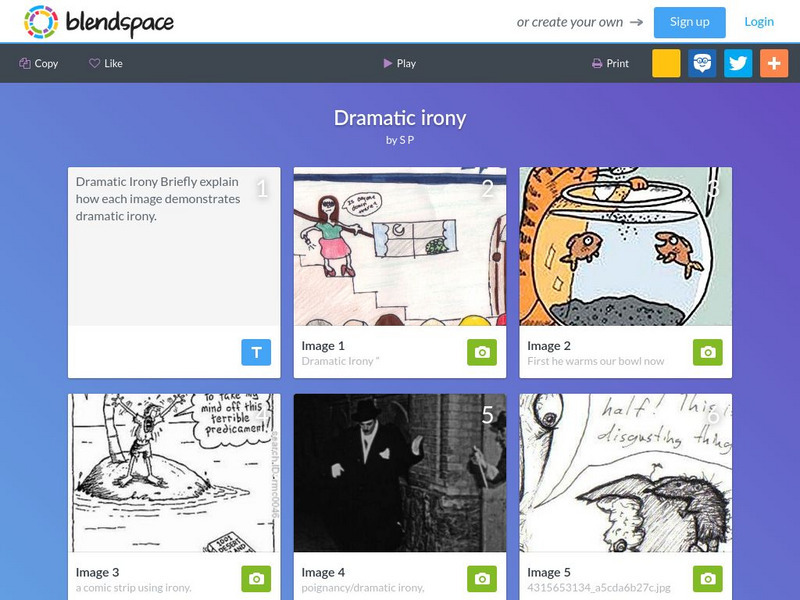Open the Login link
Image resolution: width=800 pixels, height=600 pixels.
click(x=759, y=22)
